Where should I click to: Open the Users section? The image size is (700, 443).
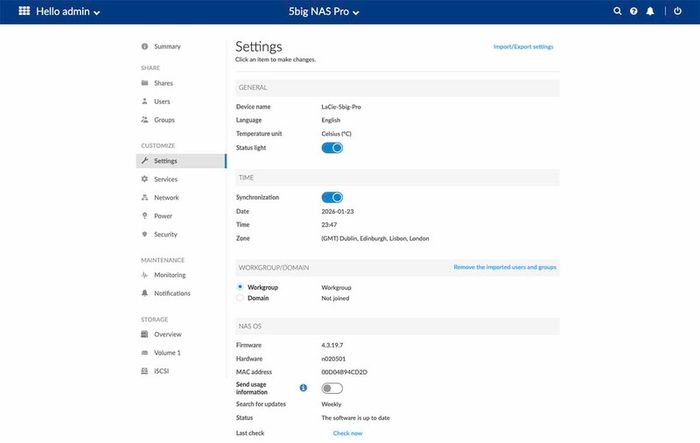tap(162, 101)
